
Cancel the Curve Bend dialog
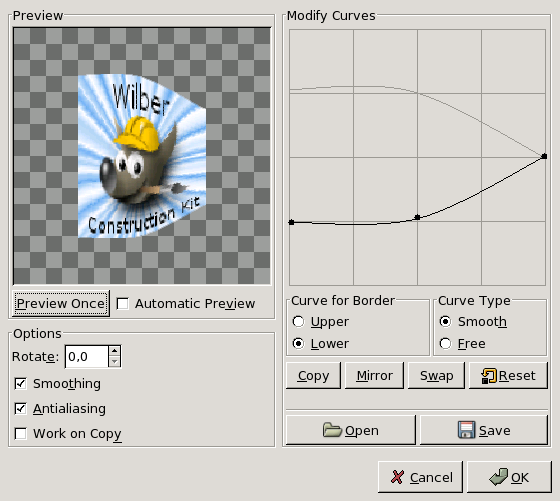point(420,477)
